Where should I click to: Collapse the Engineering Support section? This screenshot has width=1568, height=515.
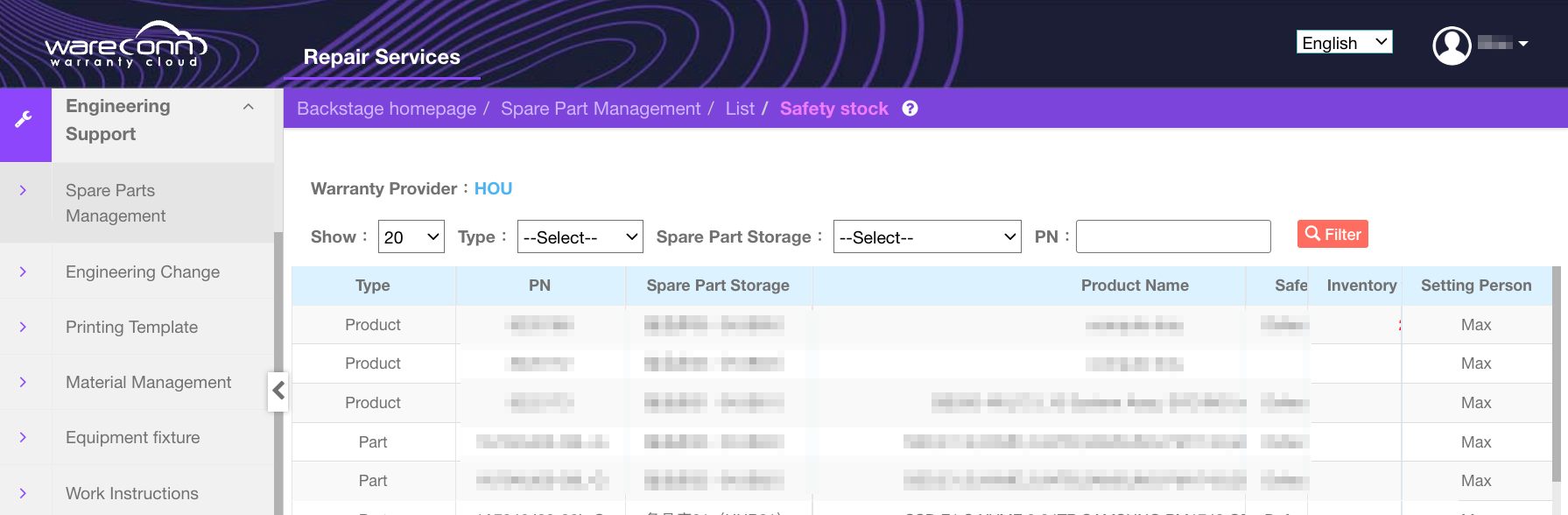click(x=249, y=107)
